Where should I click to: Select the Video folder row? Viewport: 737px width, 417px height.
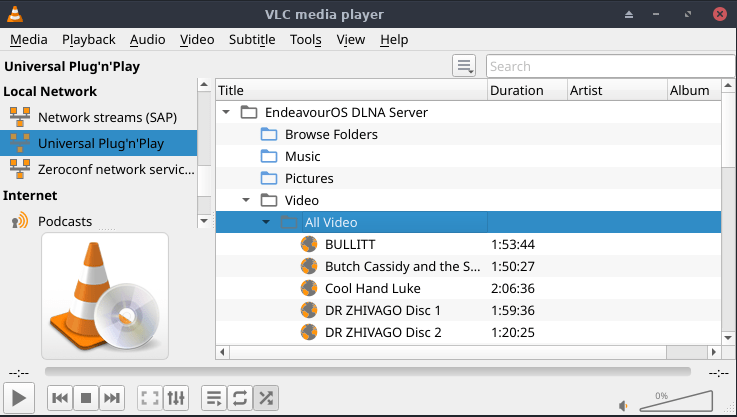[x=468, y=200]
